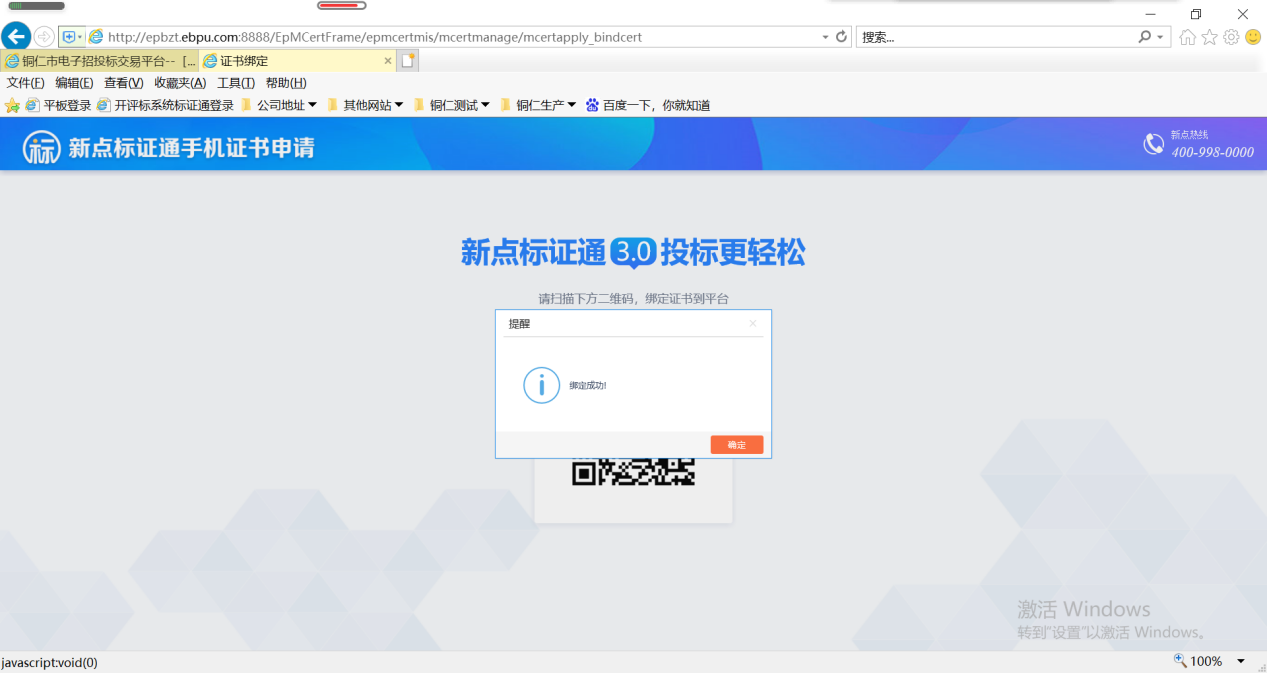This screenshot has height=673, width=1267.
Task: Click the add-to-favorites-bar star icon
Action: point(13,105)
